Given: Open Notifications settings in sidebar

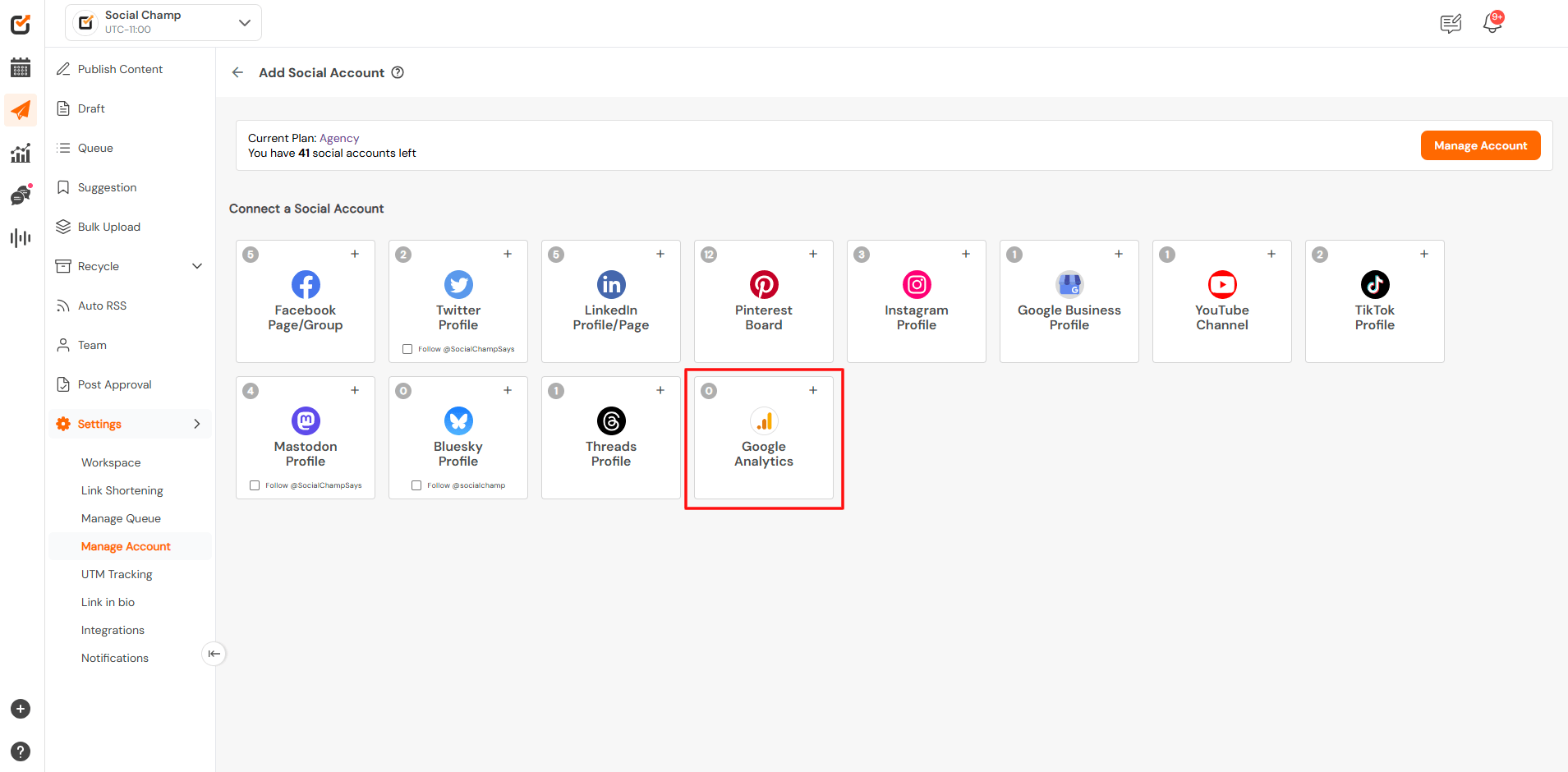Looking at the screenshot, I should [115, 658].
